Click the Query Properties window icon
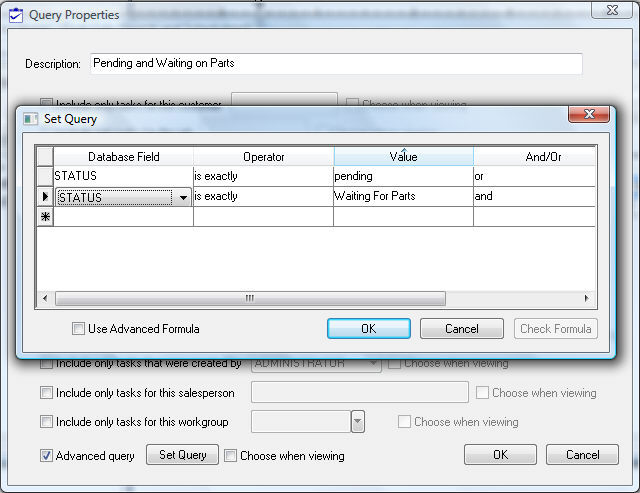 [x=16, y=15]
